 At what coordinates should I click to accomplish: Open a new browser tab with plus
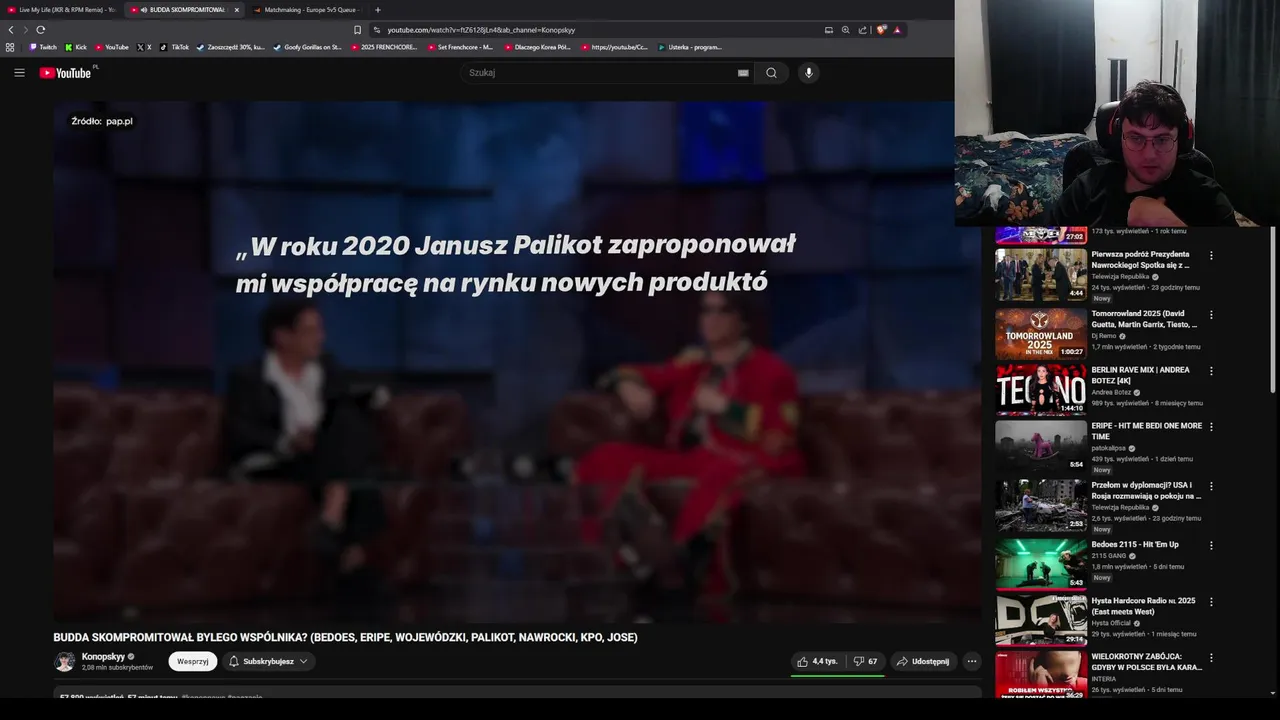[377, 10]
